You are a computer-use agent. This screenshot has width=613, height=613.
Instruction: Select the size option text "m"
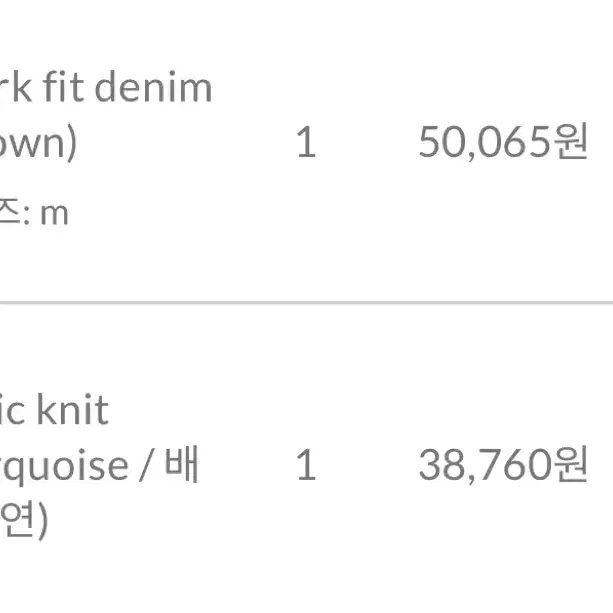coord(54,215)
